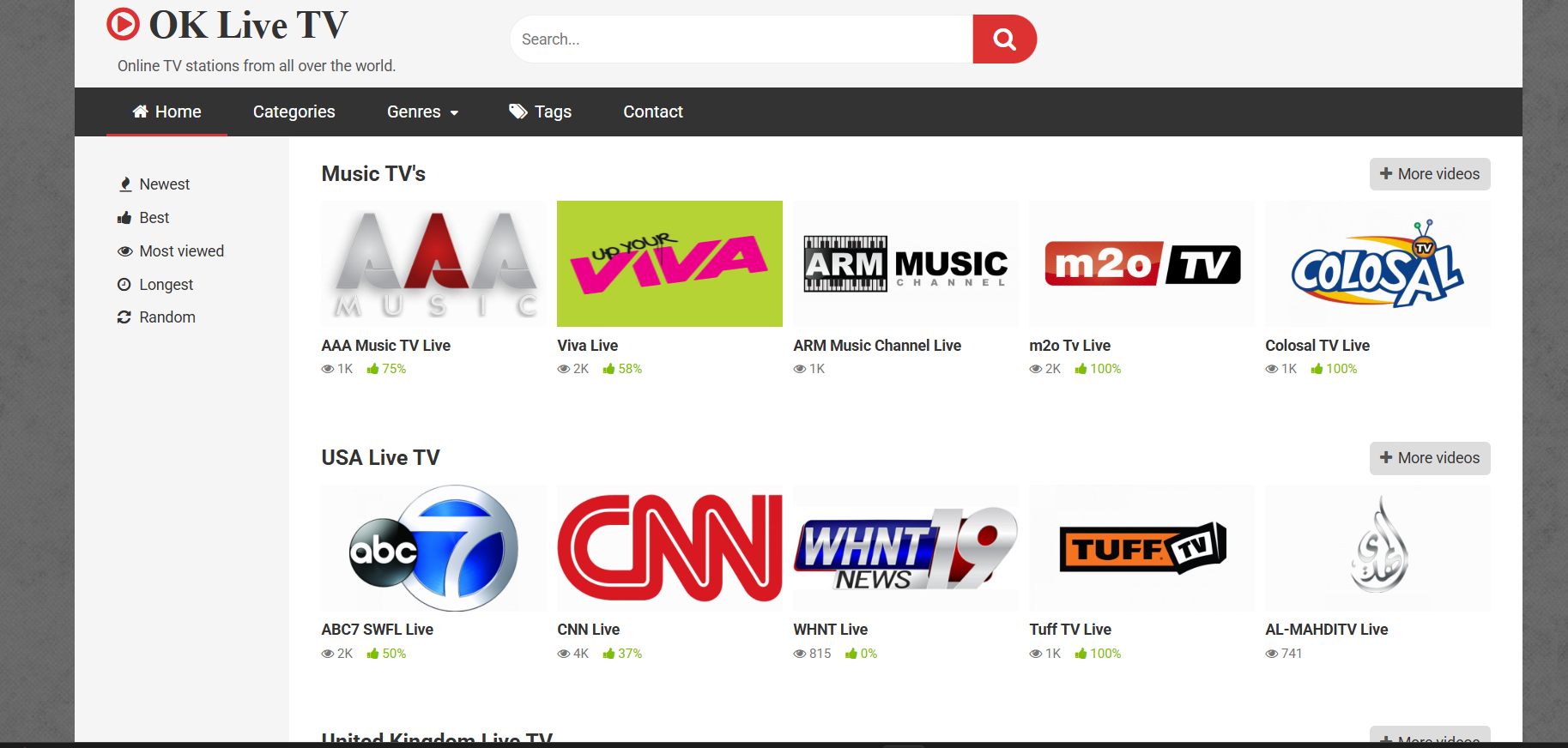Click the 100% rating under m2o Tv Live
Screen dimensions: 1568x748
point(1098,369)
